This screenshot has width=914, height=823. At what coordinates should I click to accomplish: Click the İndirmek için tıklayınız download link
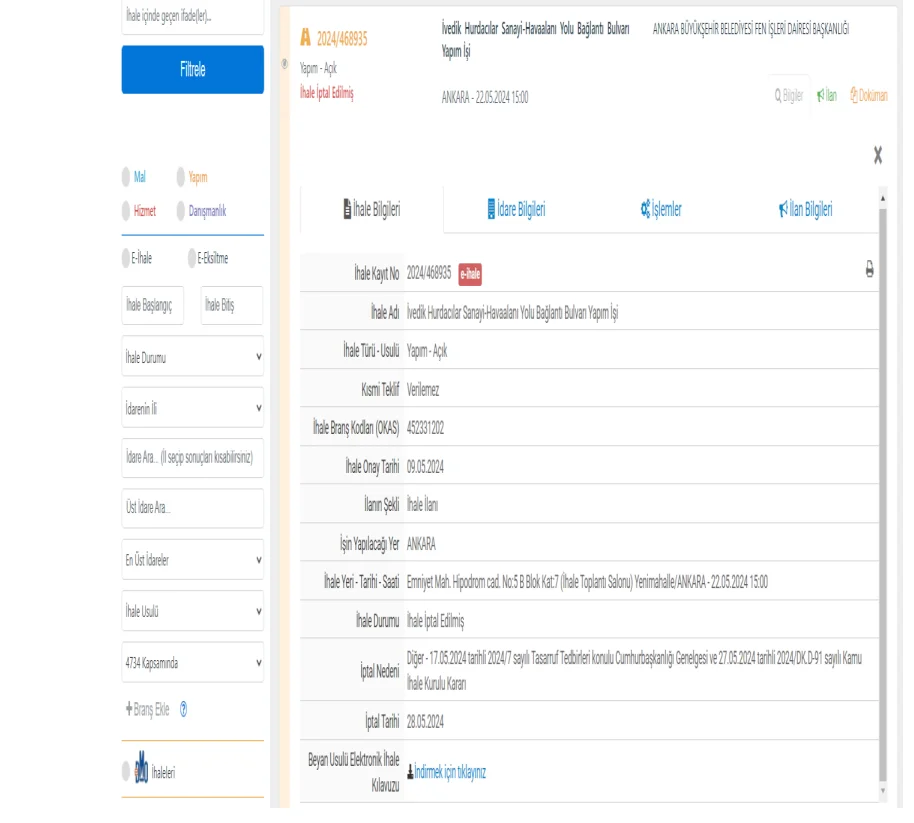(448, 772)
